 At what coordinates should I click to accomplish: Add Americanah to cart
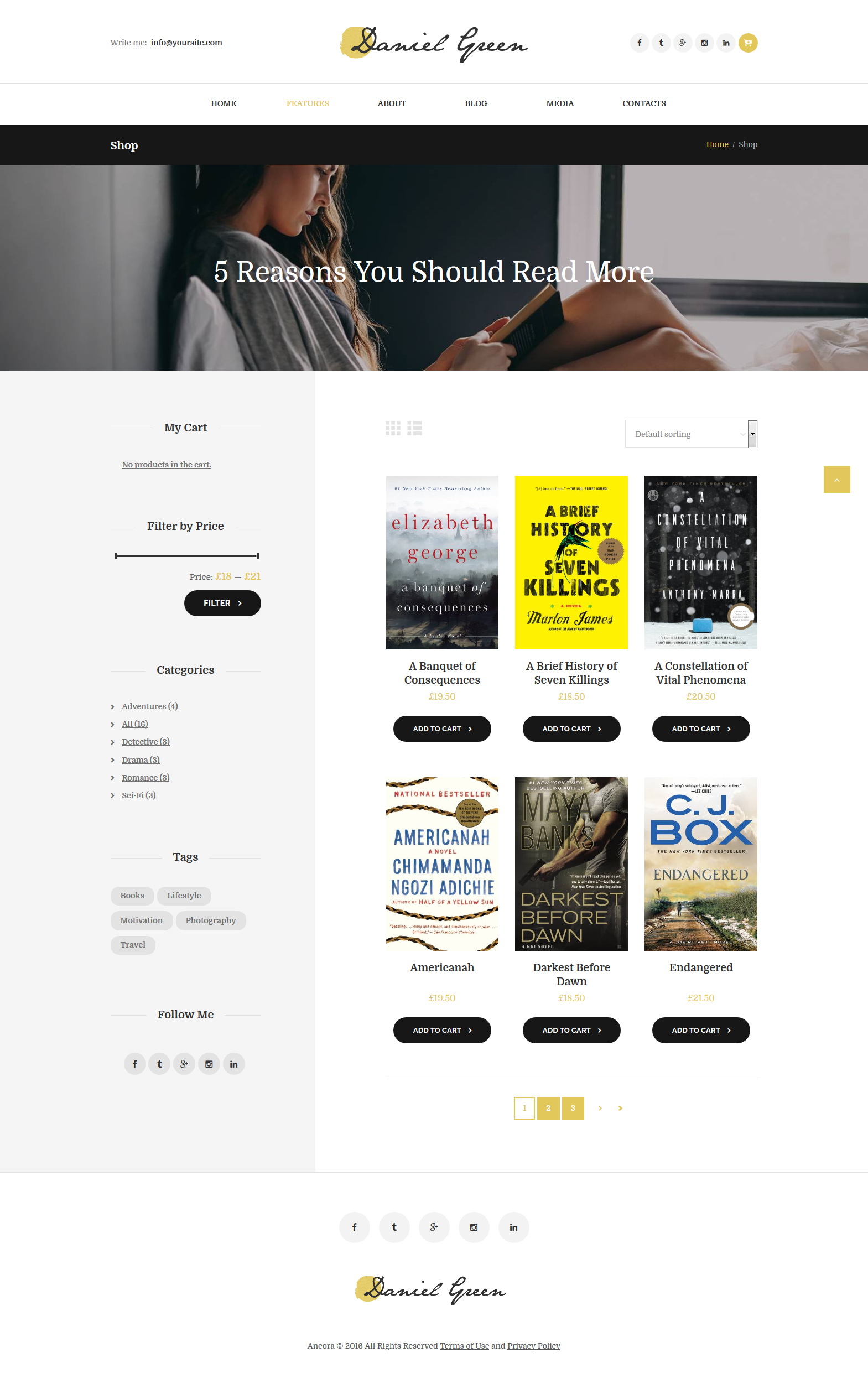442,1029
